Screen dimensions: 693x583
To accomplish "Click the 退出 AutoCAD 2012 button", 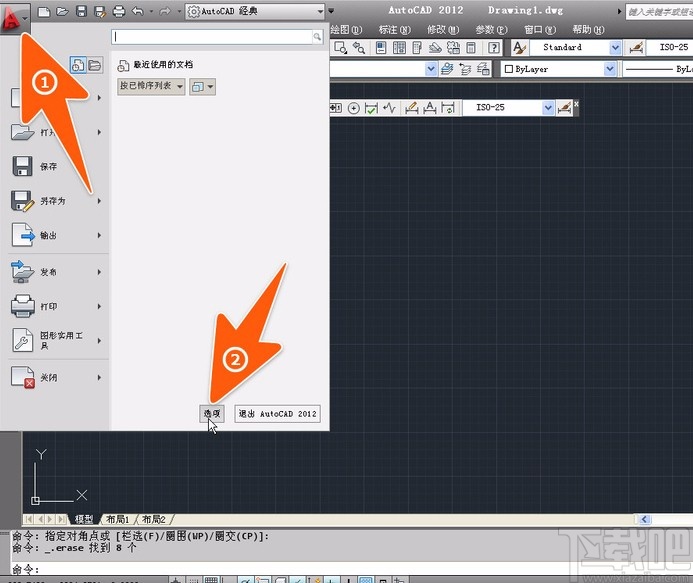I will (278, 414).
